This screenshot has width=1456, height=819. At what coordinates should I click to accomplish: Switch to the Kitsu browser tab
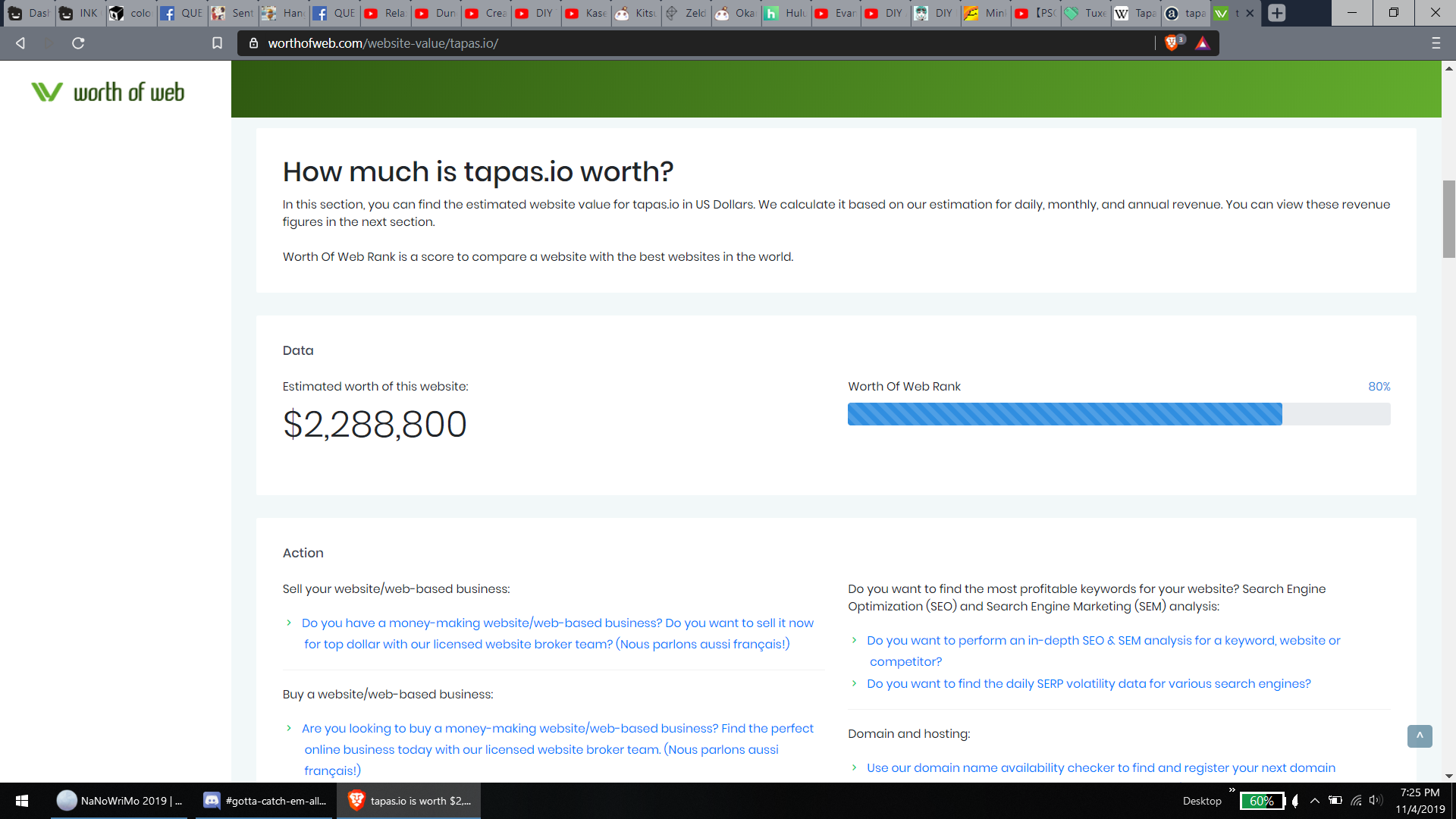(x=635, y=13)
